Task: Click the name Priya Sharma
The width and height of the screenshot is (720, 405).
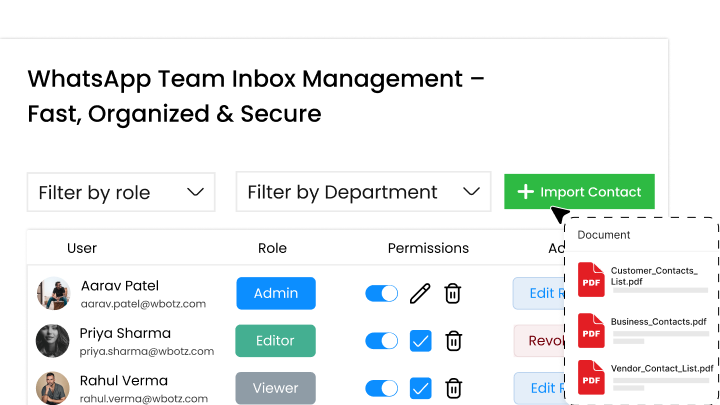Action: 125,333
